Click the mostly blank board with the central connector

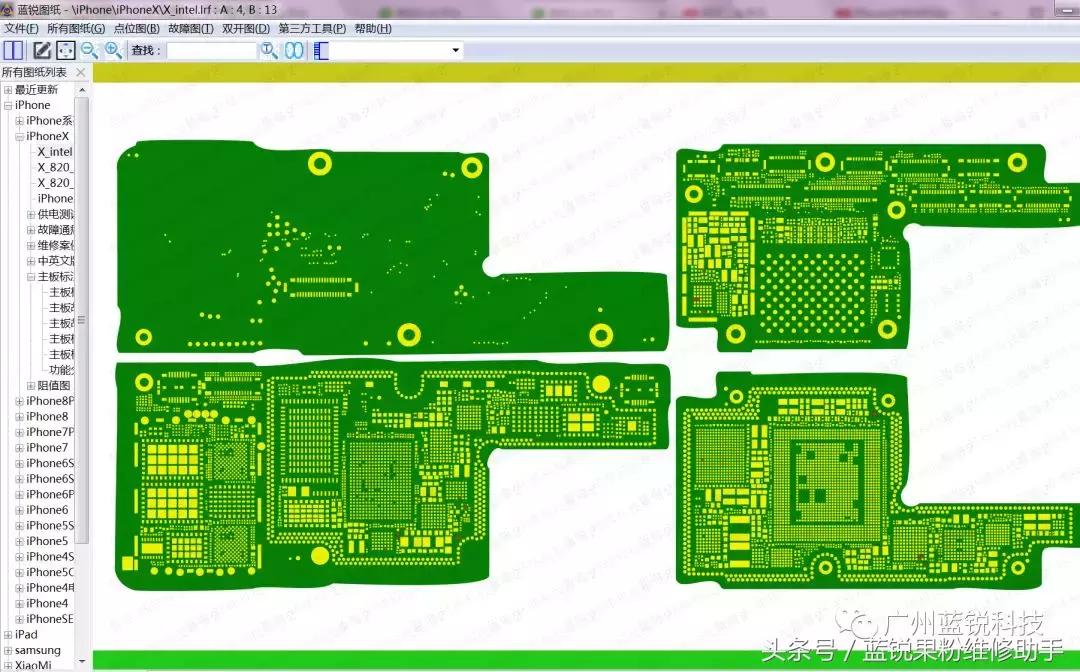pyautogui.click(x=392, y=248)
